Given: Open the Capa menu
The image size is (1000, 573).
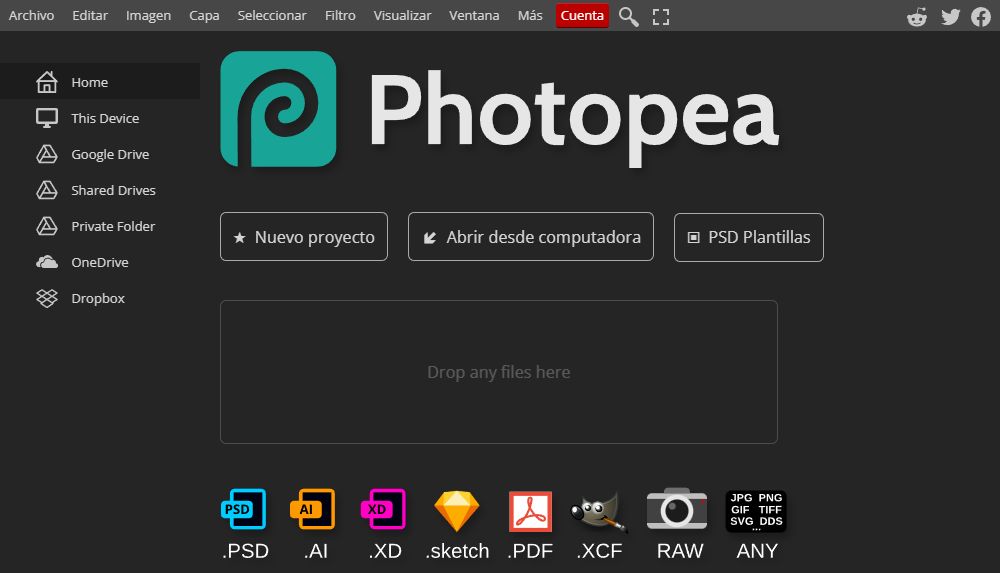Looking at the screenshot, I should pos(204,15).
